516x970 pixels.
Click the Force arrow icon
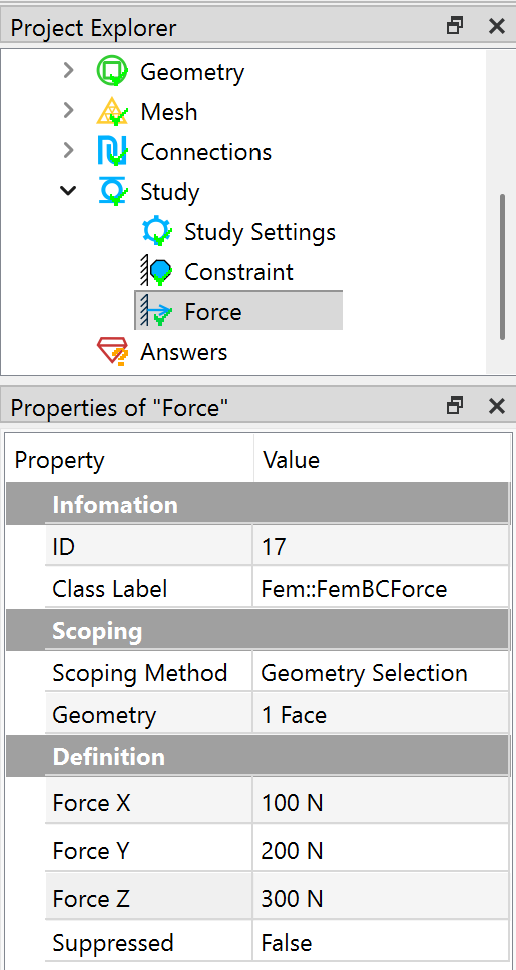[157, 311]
